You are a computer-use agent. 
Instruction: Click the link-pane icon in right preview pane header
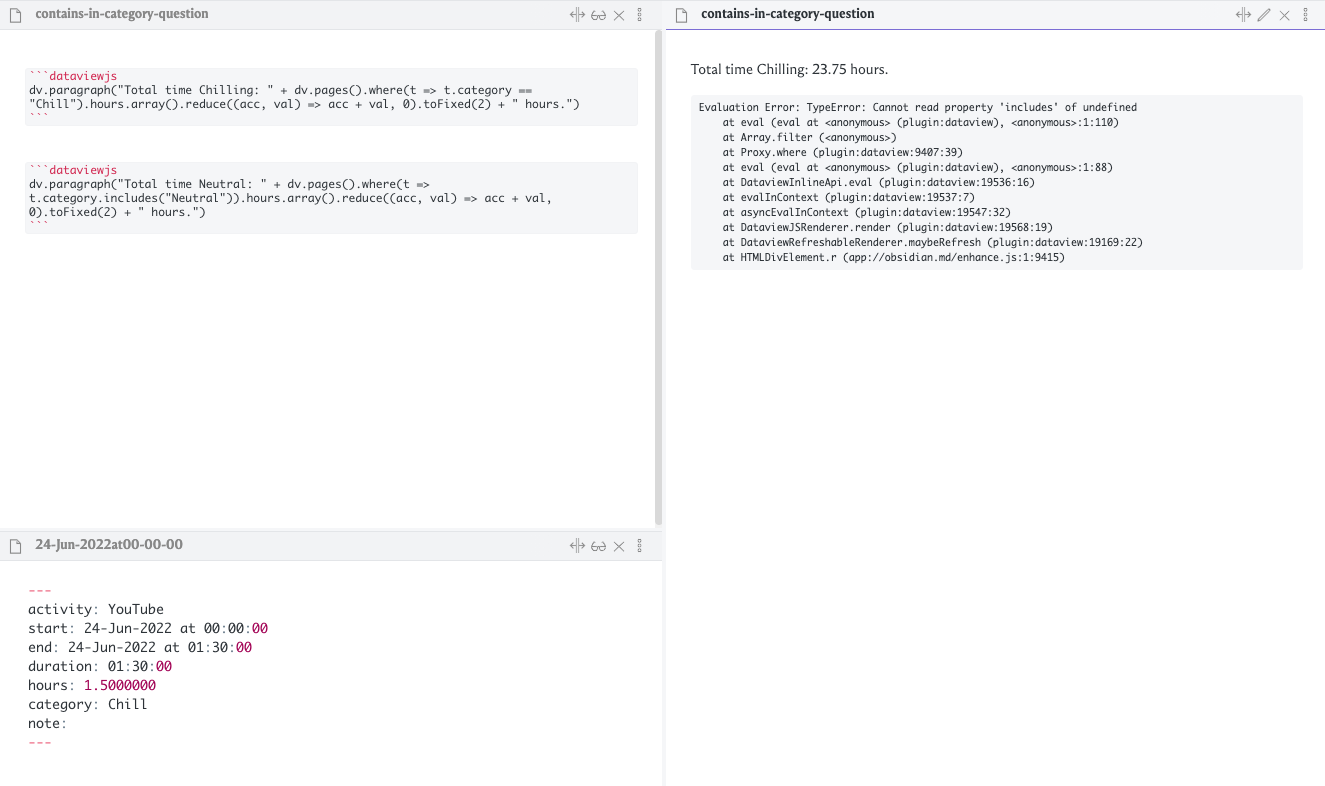tap(1243, 15)
